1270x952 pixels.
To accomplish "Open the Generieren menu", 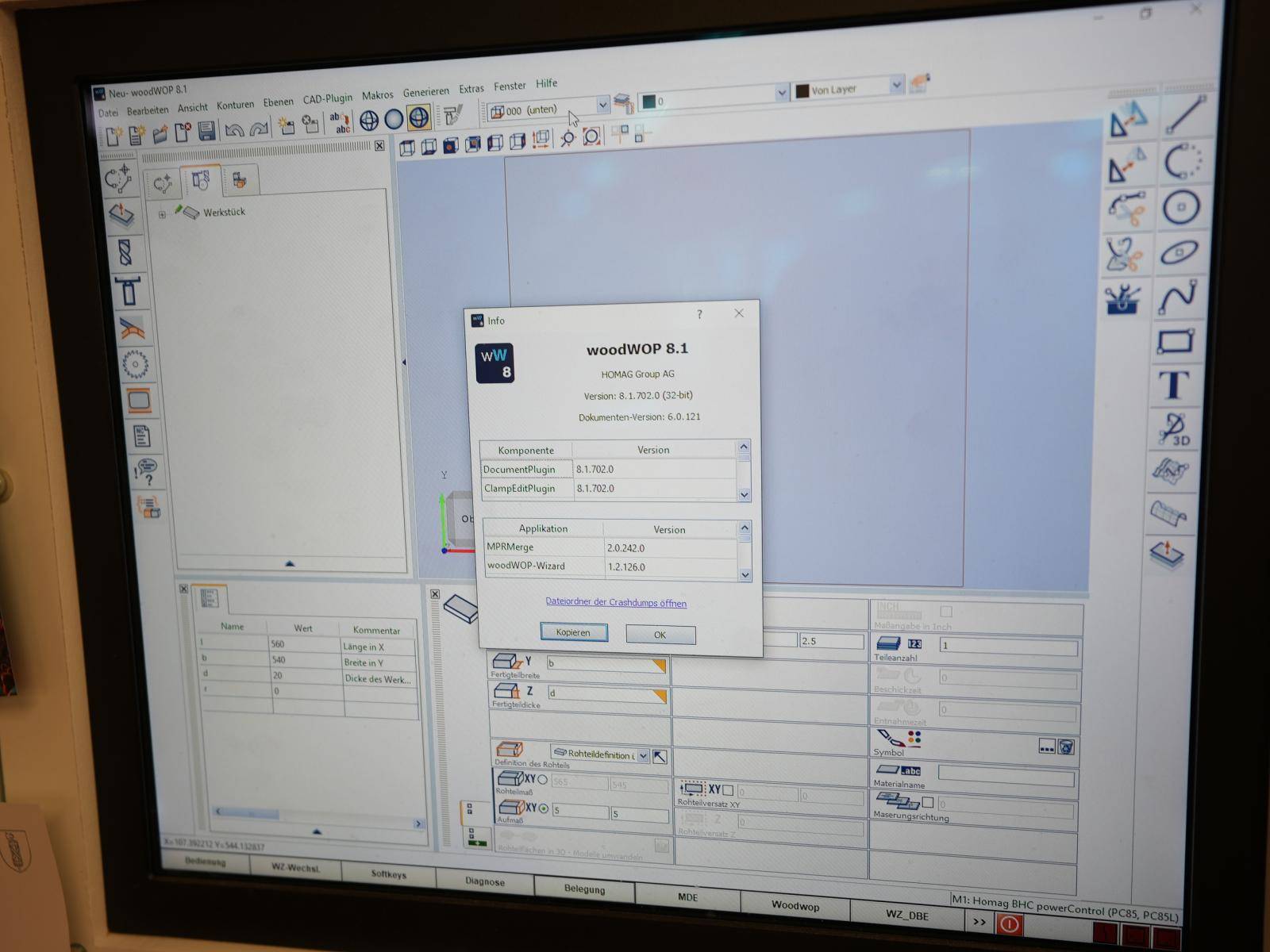I will (425, 92).
